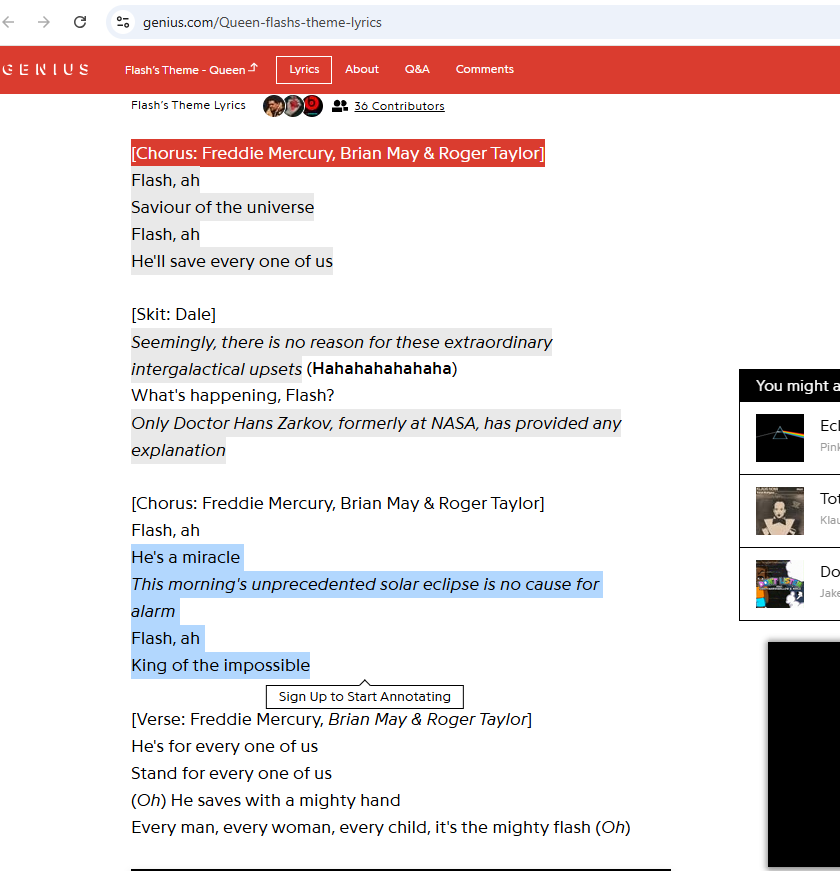This screenshot has height=871, width=840.
Task: Go back with the browser back arrow
Action: pyautogui.click(x=8, y=22)
